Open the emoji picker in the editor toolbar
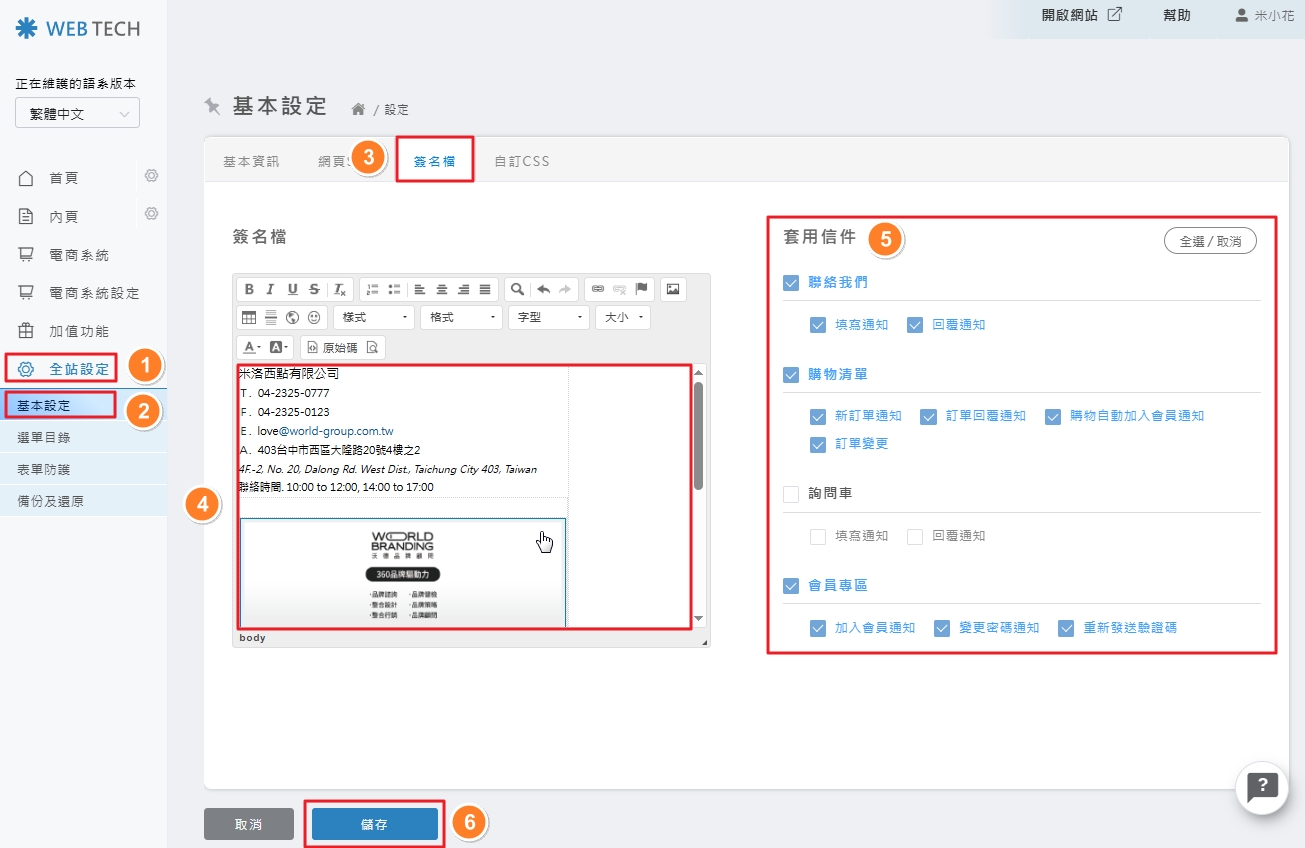The width and height of the screenshot is (1305, 848). pyautogui.click(x=312, y=318)
